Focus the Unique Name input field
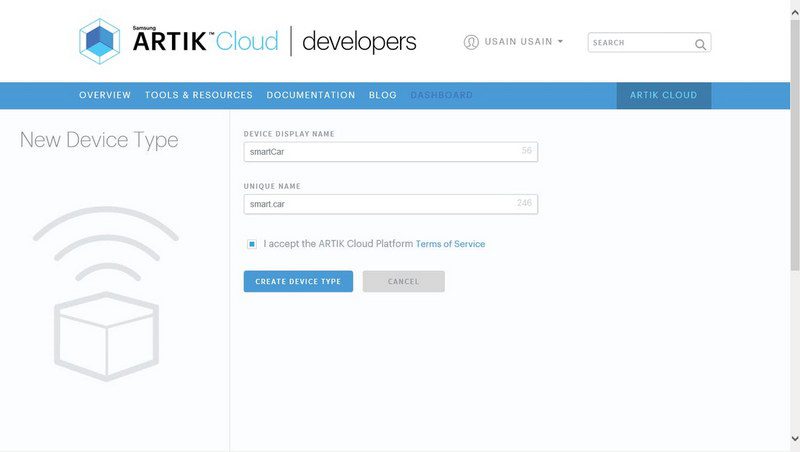800x452 pixels. pyautogui.click(x=391, y=204)
